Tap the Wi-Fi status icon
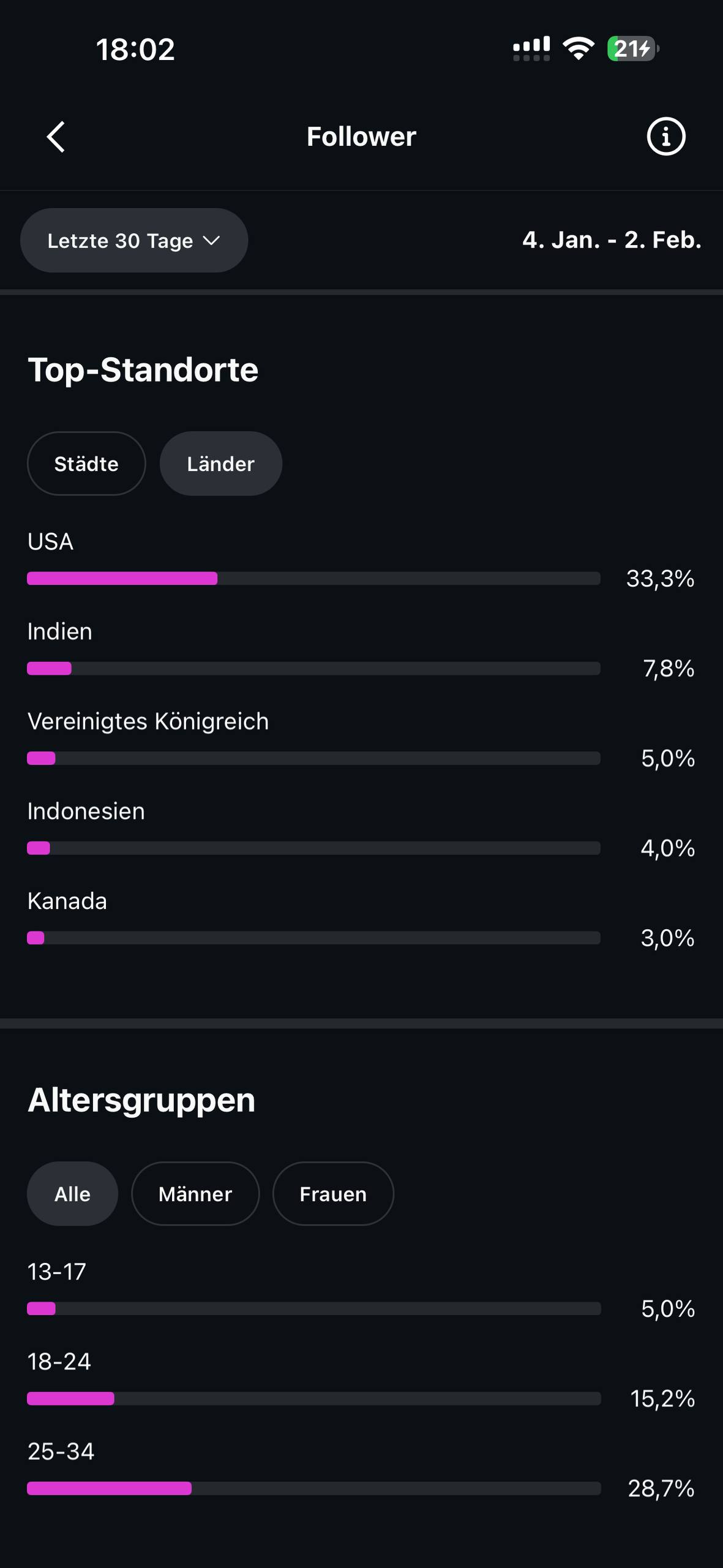The width and height of the screenshot is (723, 1568). (x=578, y=48)
